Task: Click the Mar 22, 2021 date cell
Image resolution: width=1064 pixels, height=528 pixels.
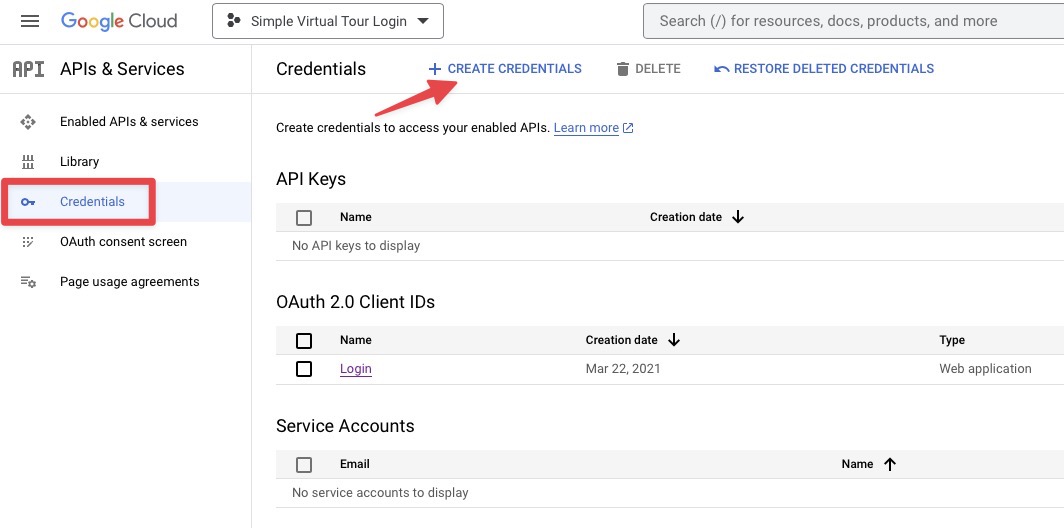Action: [x=623, y=369]
